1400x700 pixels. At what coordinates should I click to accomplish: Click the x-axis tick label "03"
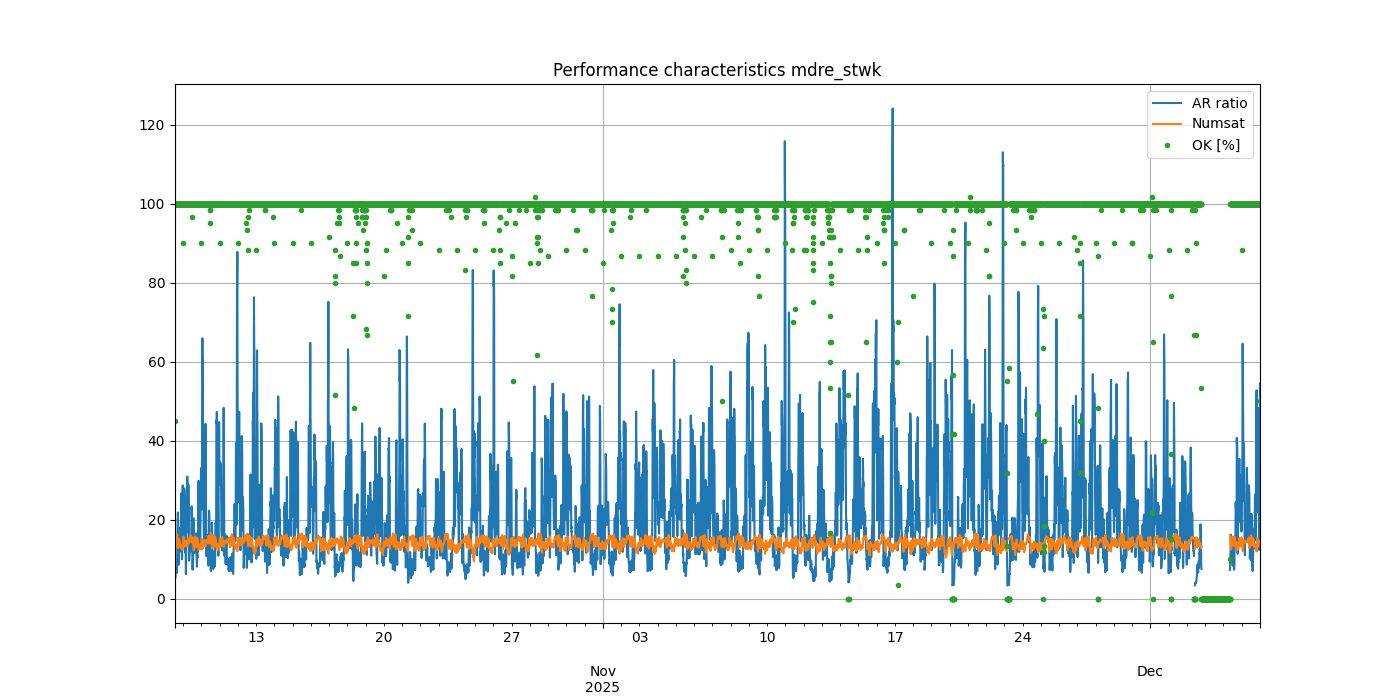(639, 638)
